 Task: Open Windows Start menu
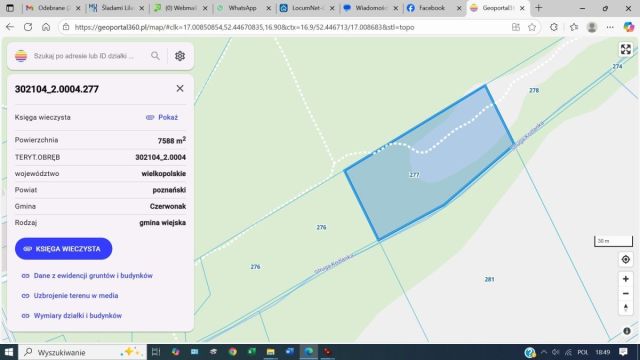9,352
